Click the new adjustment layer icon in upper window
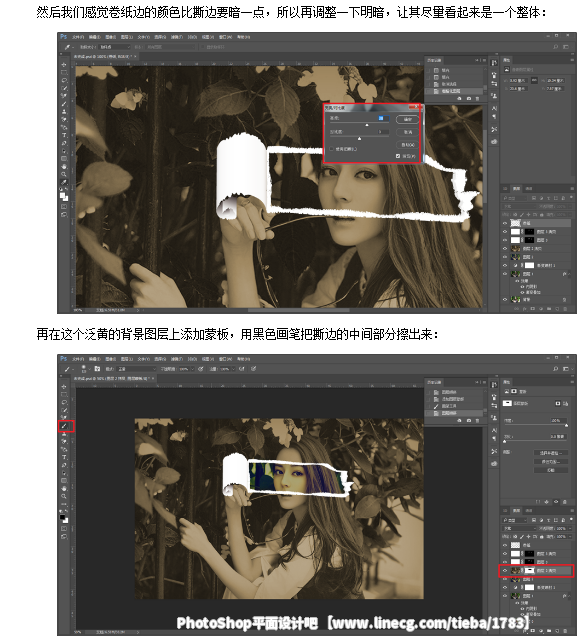The height and width of the screenshot is (642, 585). click(541, 308)
